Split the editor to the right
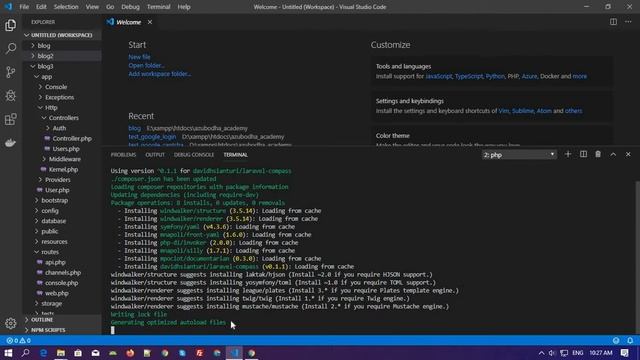 click(613, 22)
